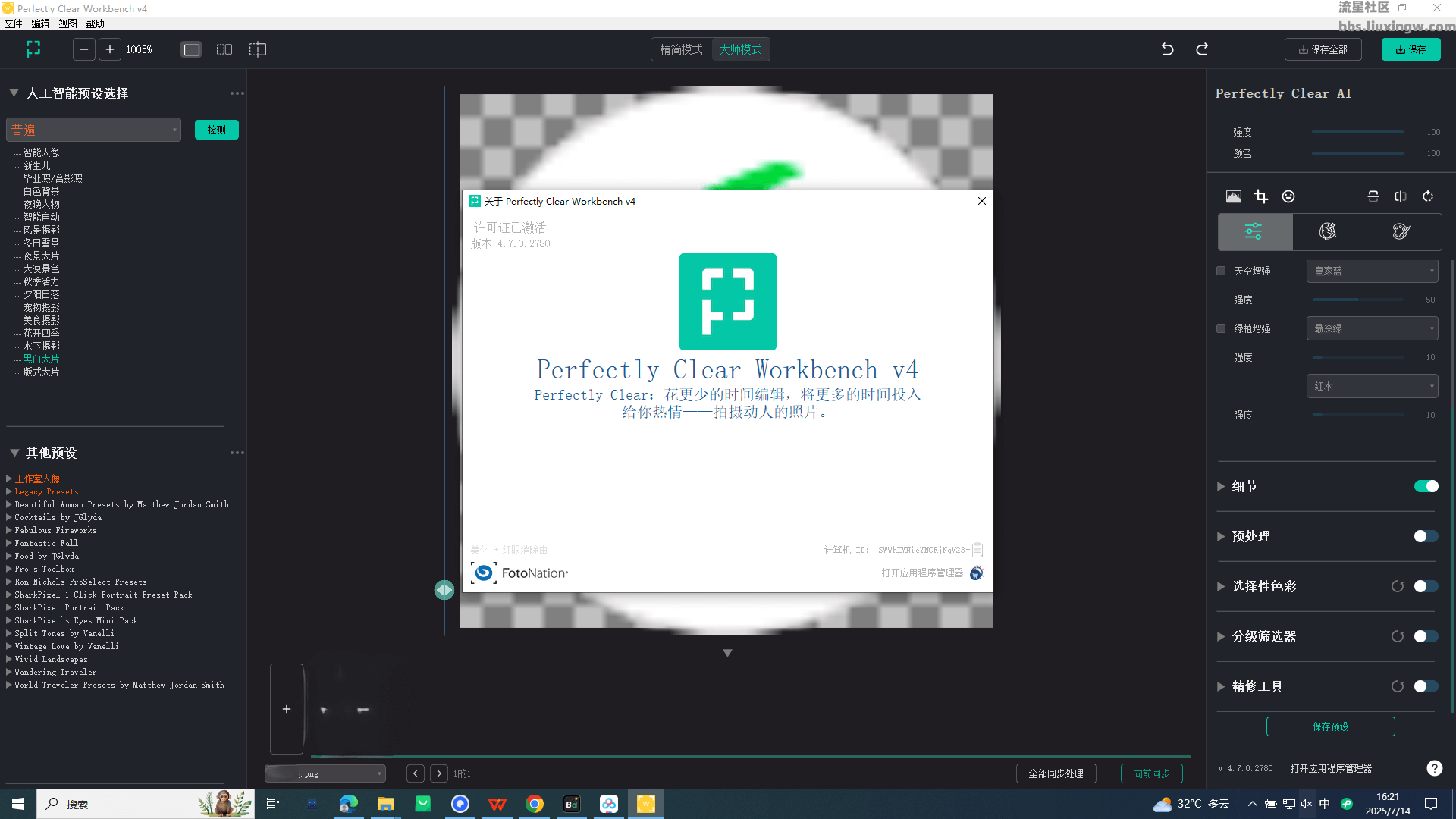This screenshot has height=819, width=1456.
Task: Click the 保存预设 button
Action: point(1331,726)
